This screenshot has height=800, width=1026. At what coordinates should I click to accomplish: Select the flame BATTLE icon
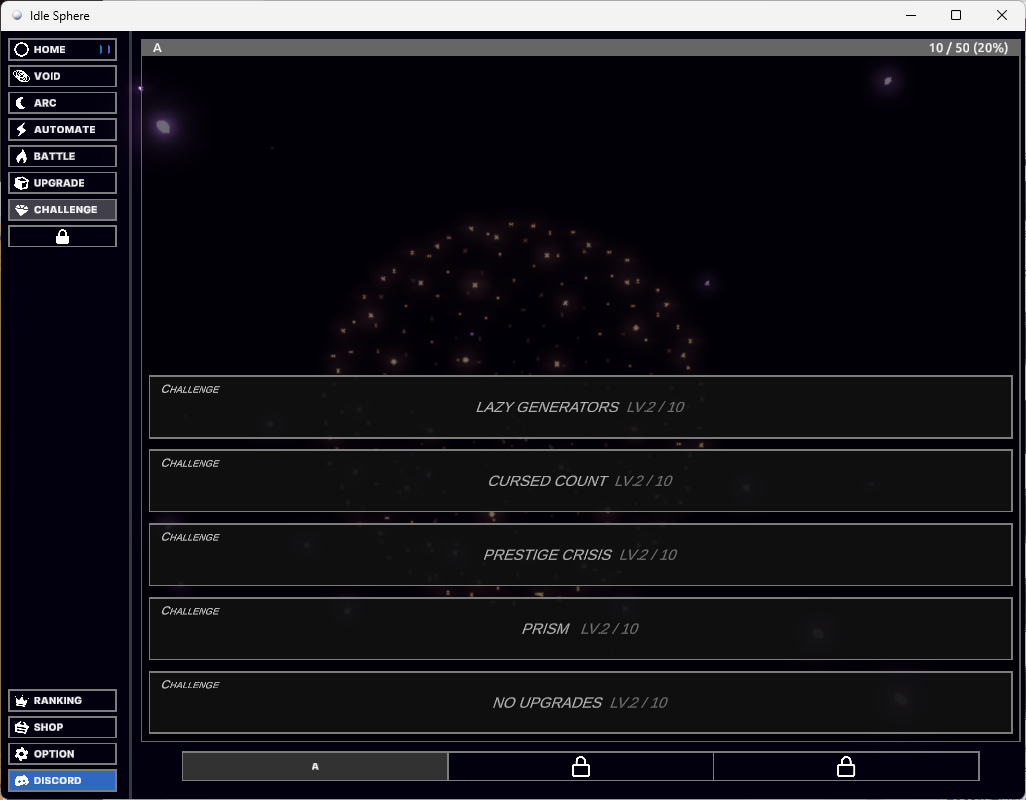coord(20,156)
